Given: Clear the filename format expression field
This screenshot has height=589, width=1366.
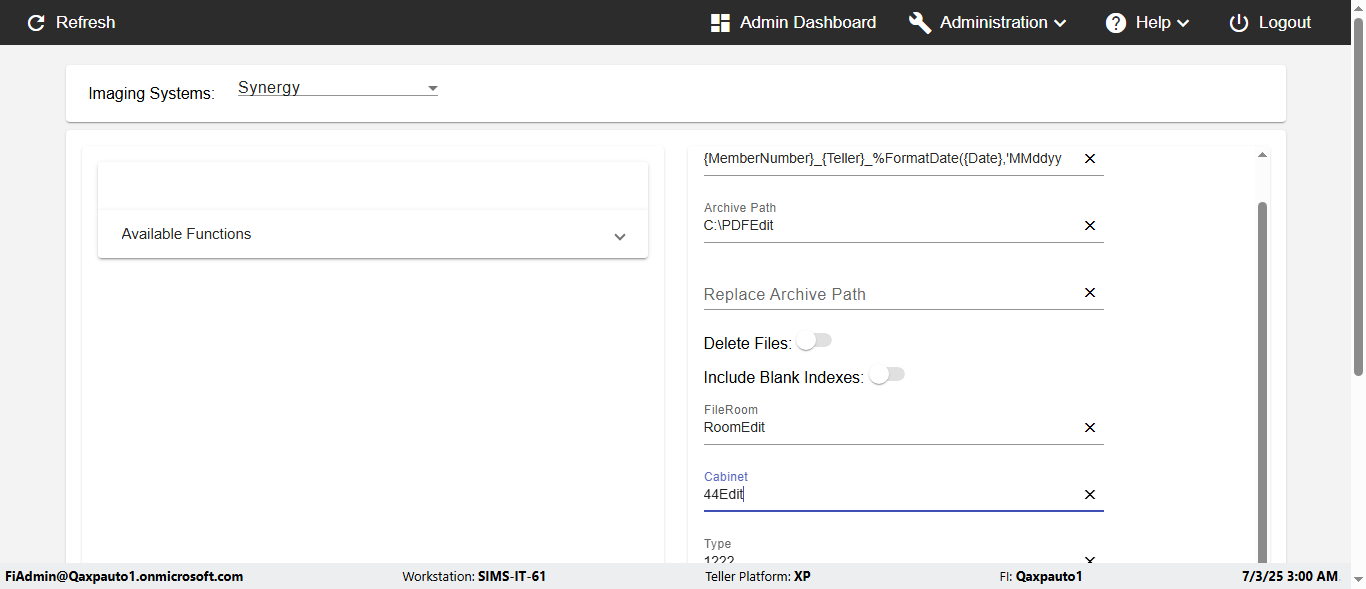Looking at the screenshot, I should [1090, 159].
